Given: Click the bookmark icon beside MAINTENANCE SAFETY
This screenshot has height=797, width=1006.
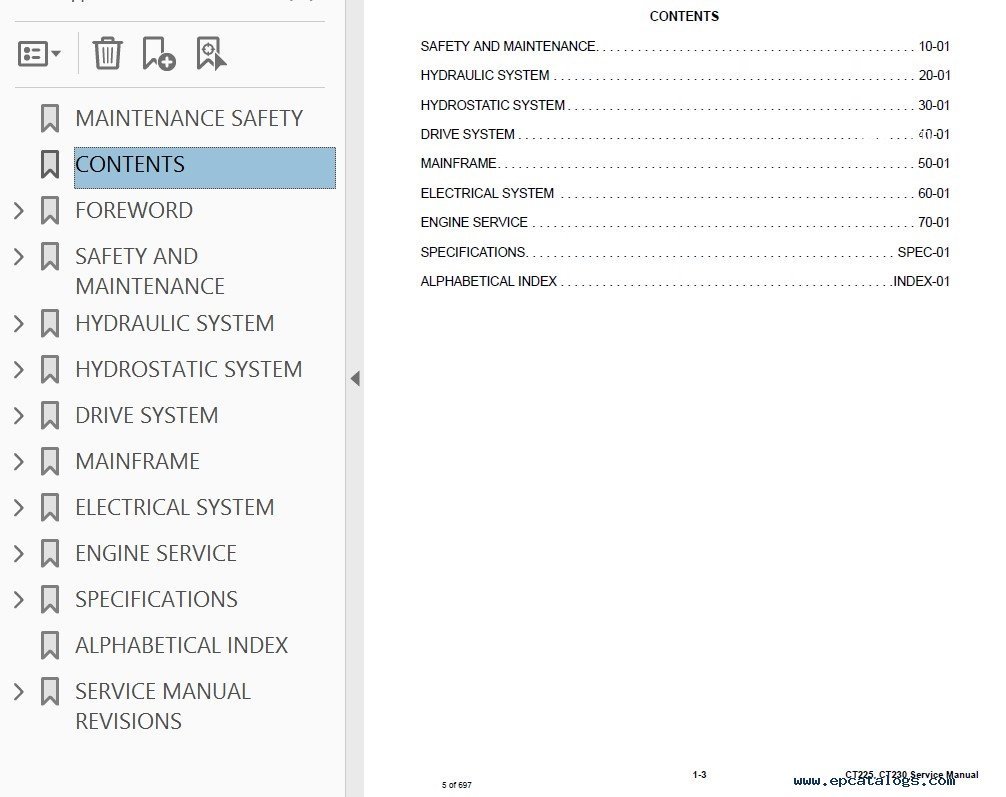Looking at the screenshot, I should coord(49,118).
